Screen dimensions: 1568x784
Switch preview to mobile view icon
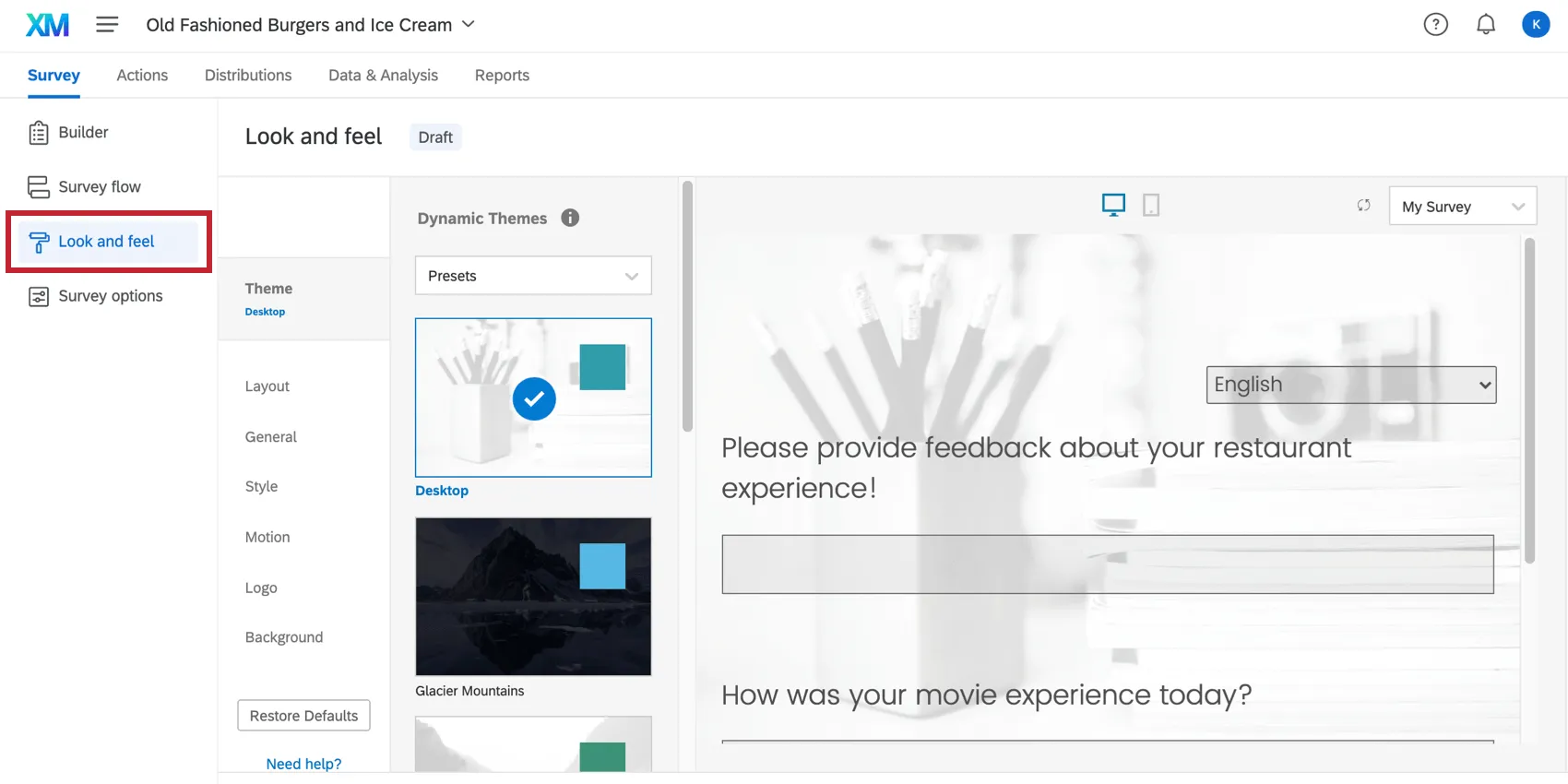1151,205
